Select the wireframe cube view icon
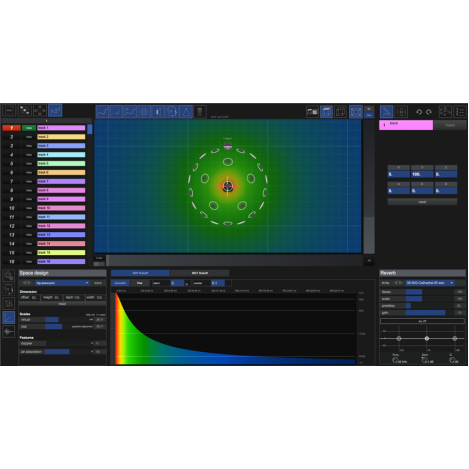 (x=340, y=112)
